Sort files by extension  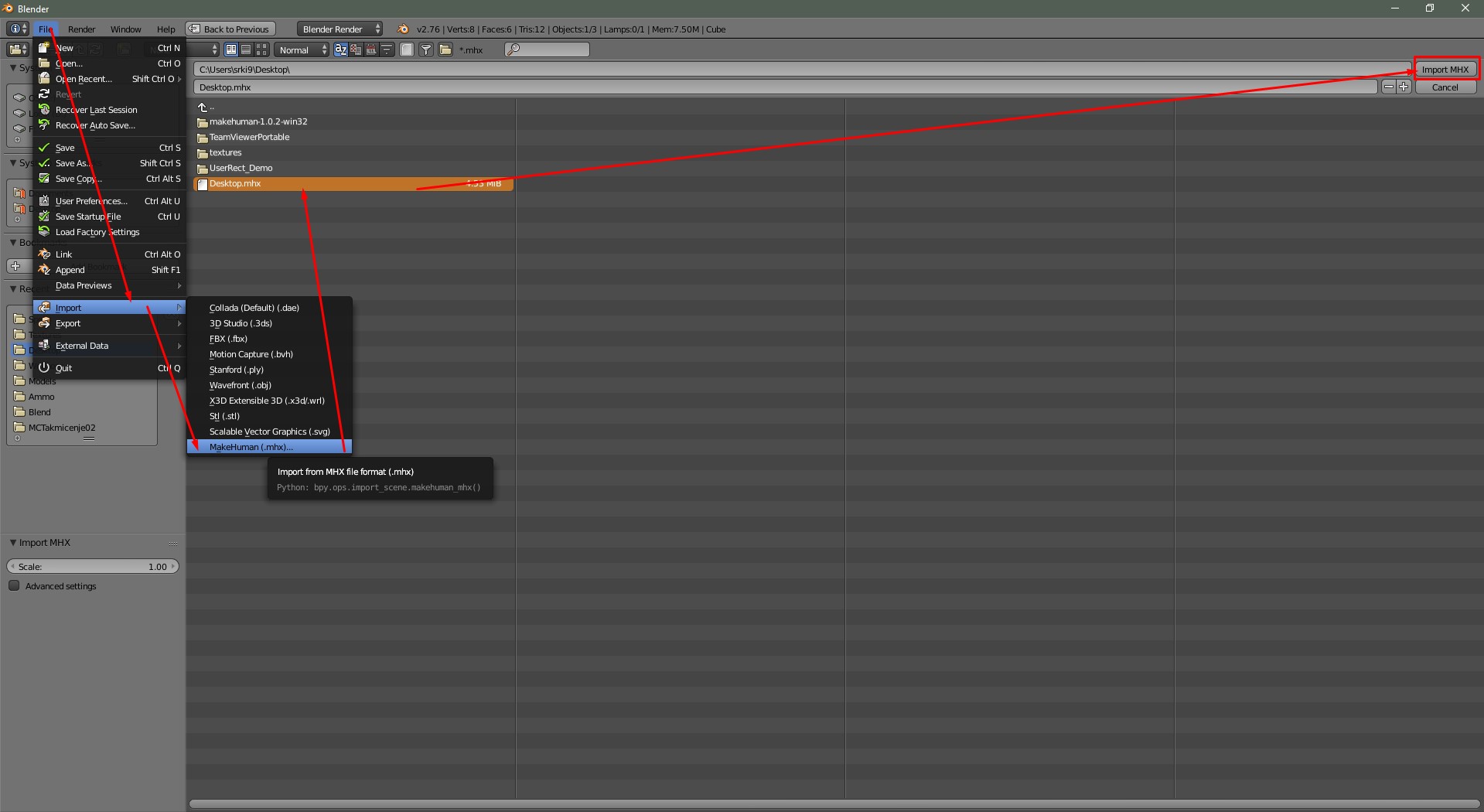click(x=356, y=49)
